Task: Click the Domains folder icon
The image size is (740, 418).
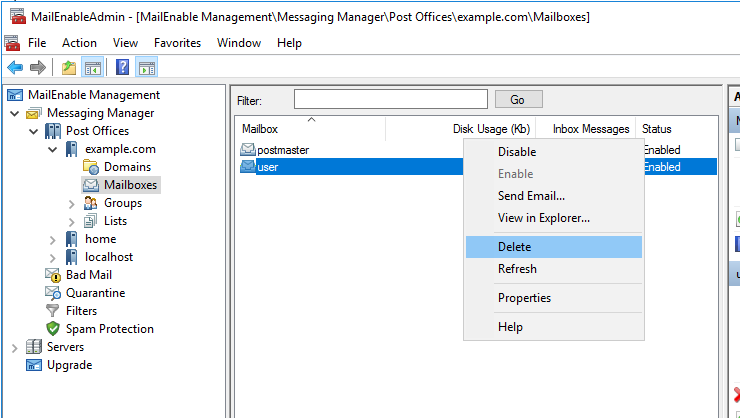Action: pyautogui.click(x=90, y=167)
